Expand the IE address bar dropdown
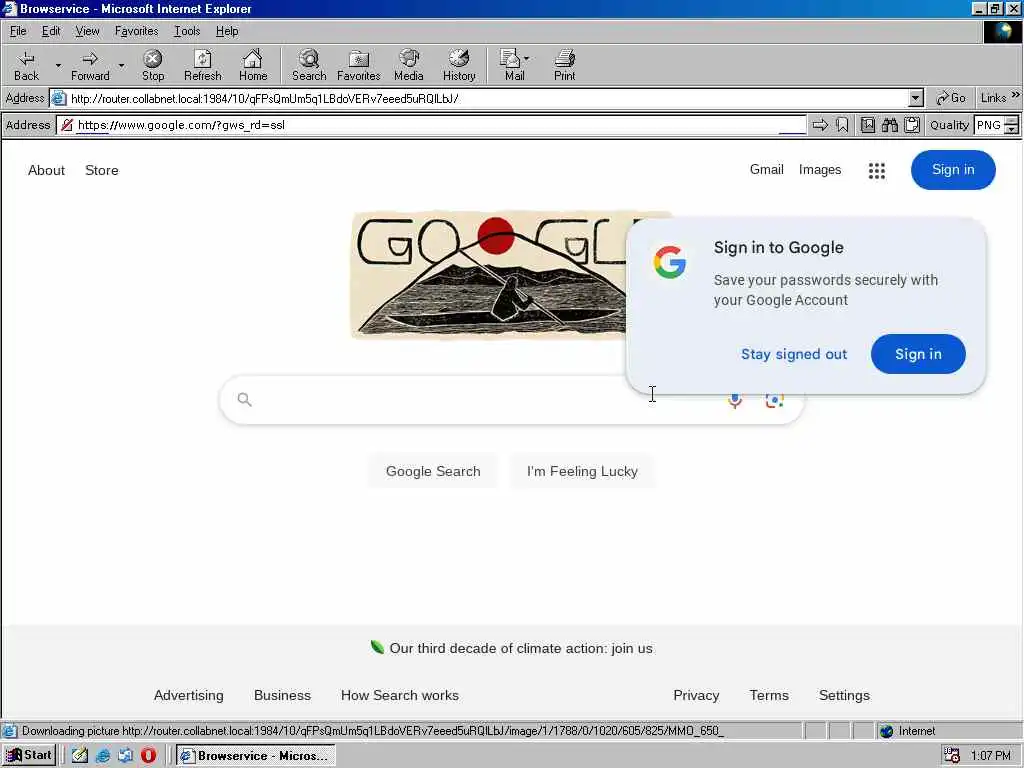This screenshot has height=768, width=1024. (x=916, y=99)
